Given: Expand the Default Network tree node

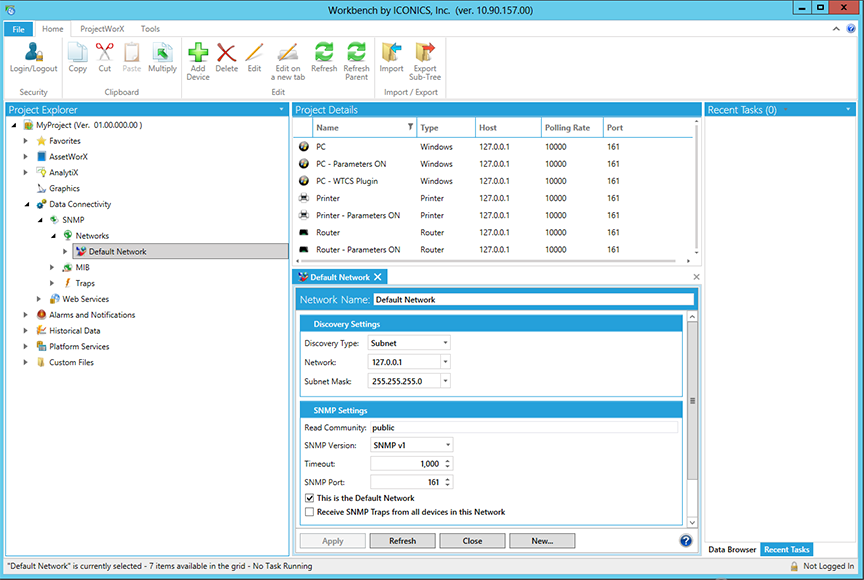Looking at the screenshot, I should pos(65,252).
